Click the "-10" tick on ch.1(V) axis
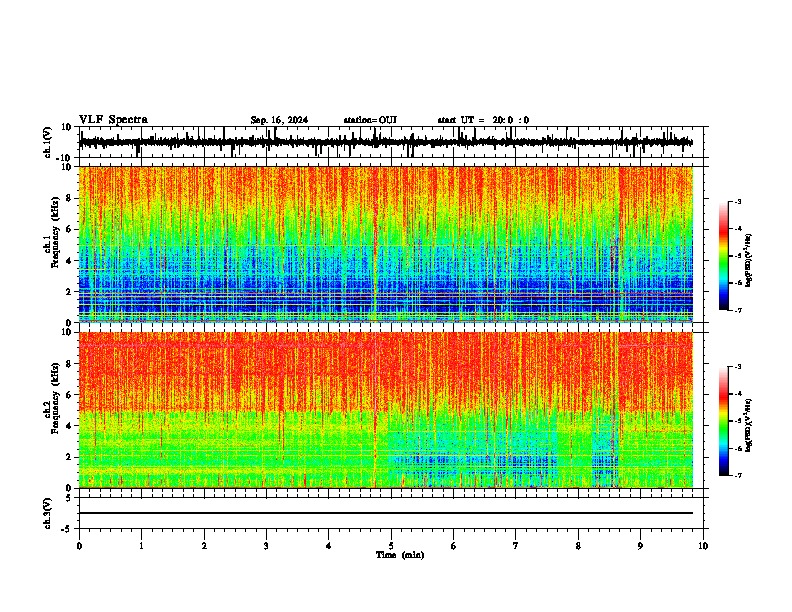 pyautogui.click(x=65, y=158)
